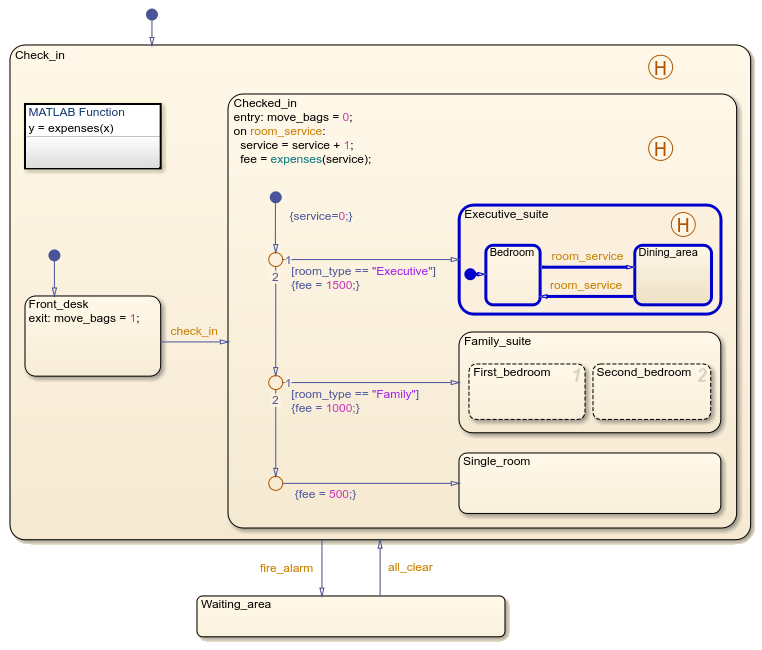762x650 pixels.
Task: Select the connective junction before the Family condition
Action: click(x=276, y=383)
